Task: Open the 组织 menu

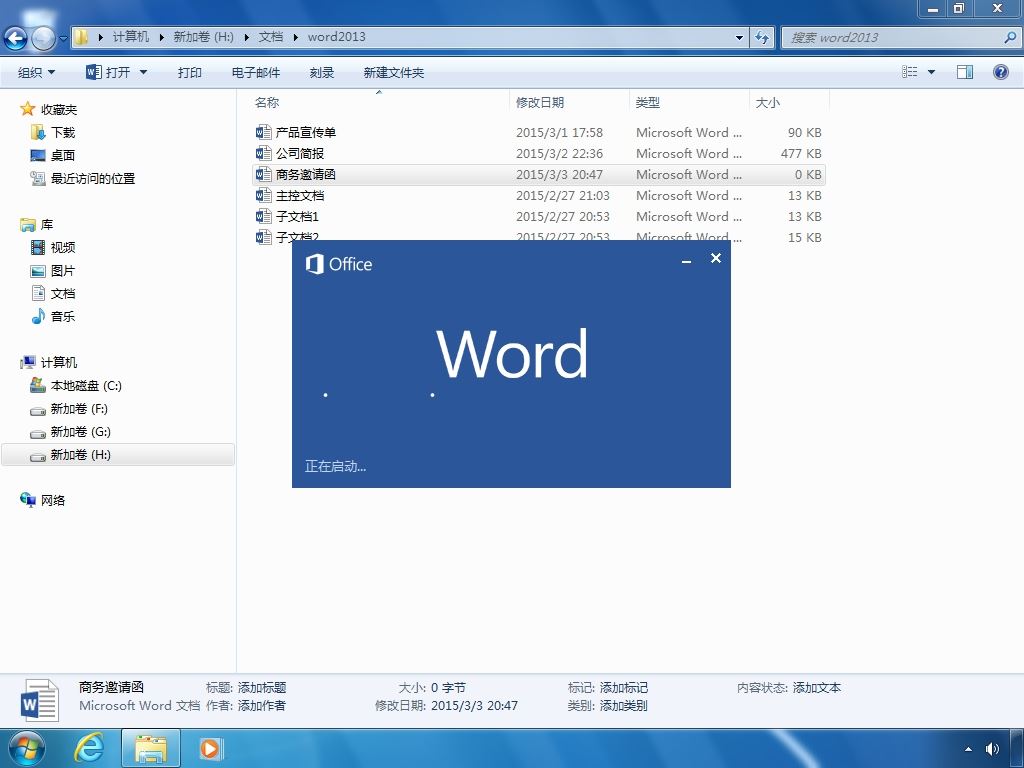Action: tap(36, 72)
